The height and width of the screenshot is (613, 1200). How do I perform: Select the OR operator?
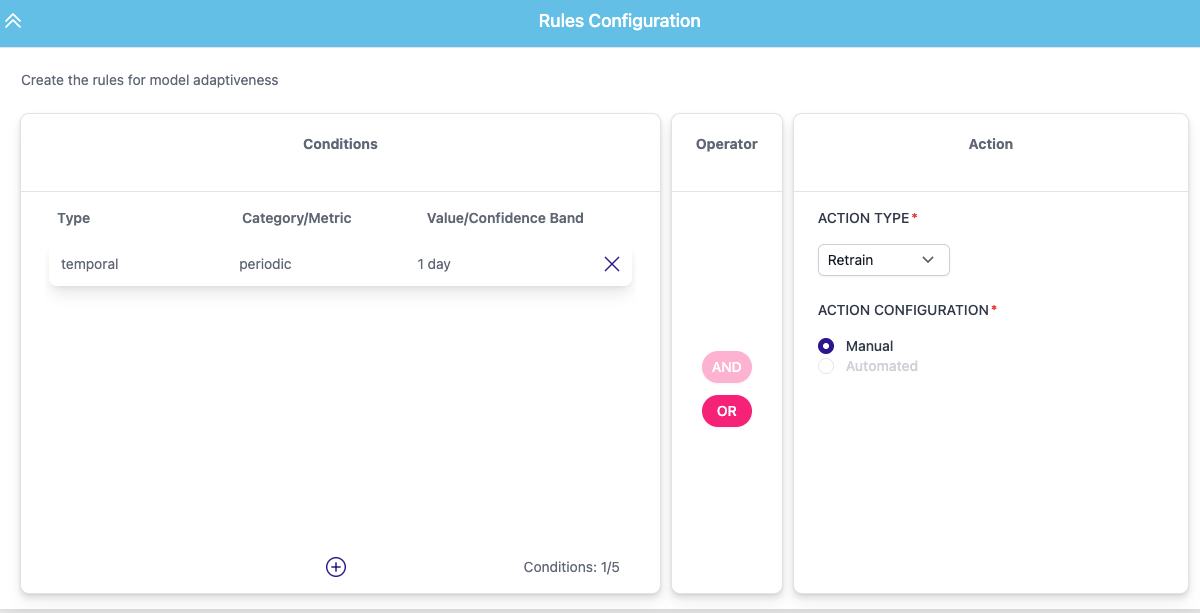pos(727,411)
